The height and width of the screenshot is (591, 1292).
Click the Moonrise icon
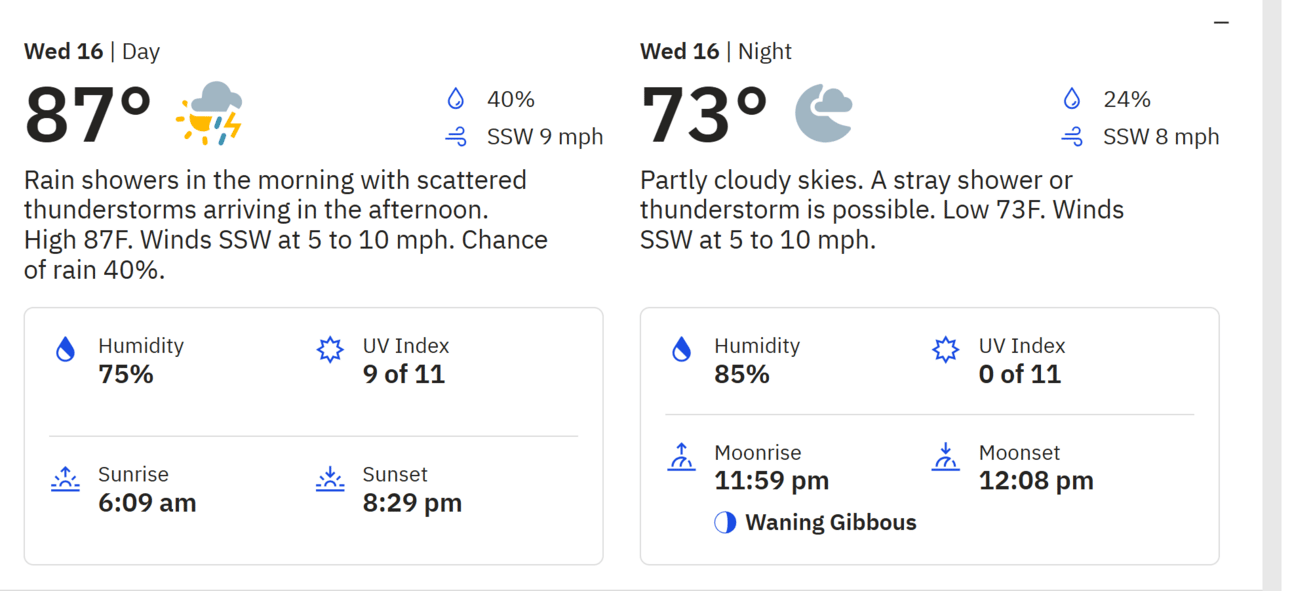[681, 457]
